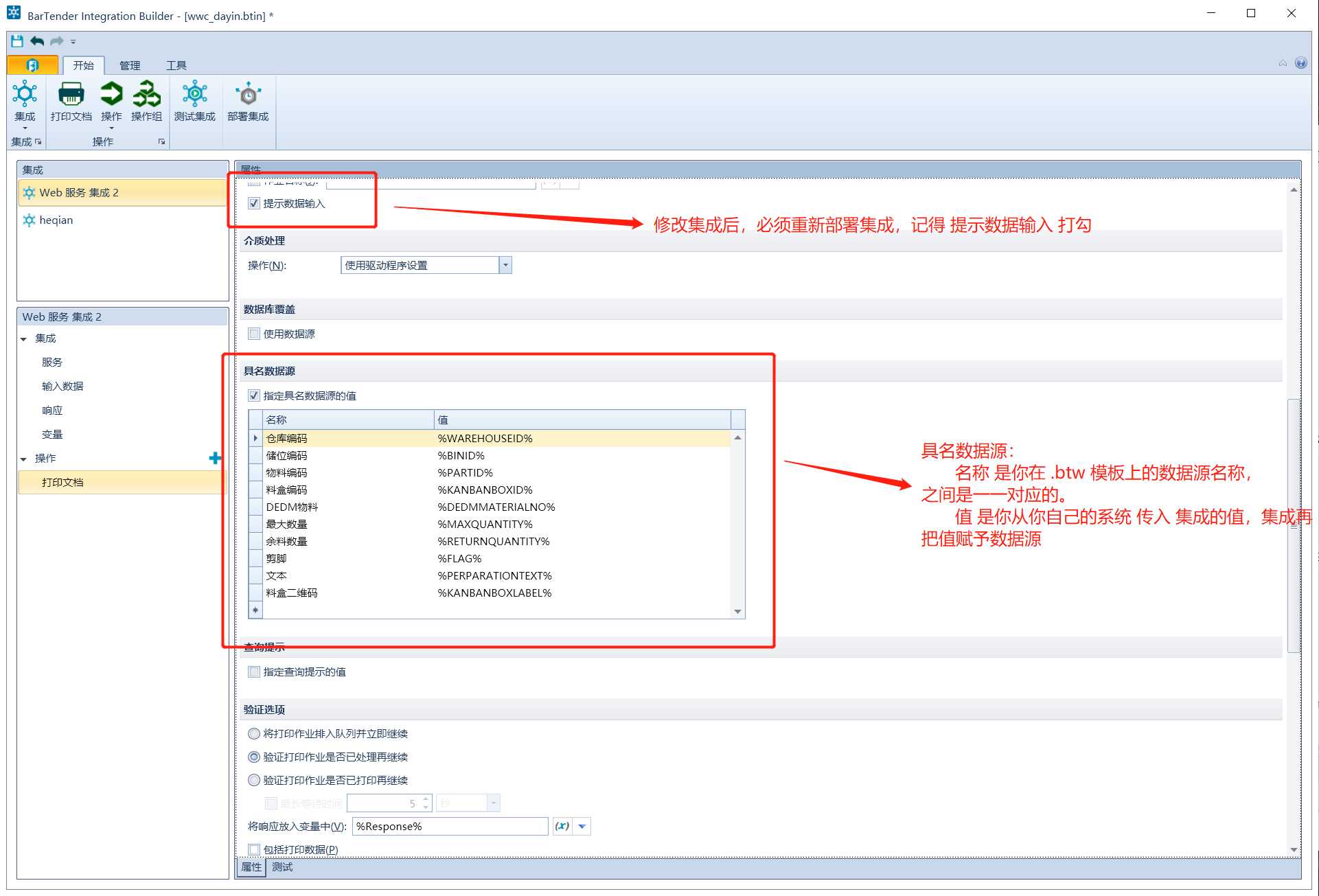1319x896 pixels.
Task: Open the 集成 group dialog launcher
Action: 38,141
